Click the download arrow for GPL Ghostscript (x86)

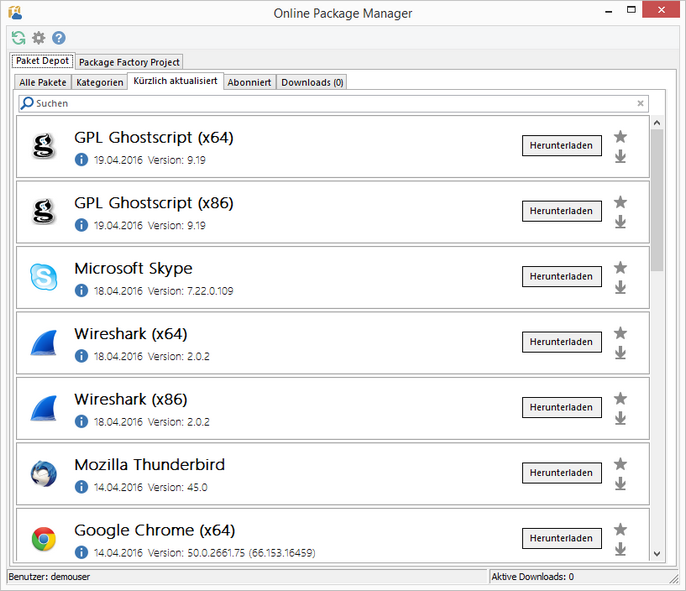(x=620, y=222)
